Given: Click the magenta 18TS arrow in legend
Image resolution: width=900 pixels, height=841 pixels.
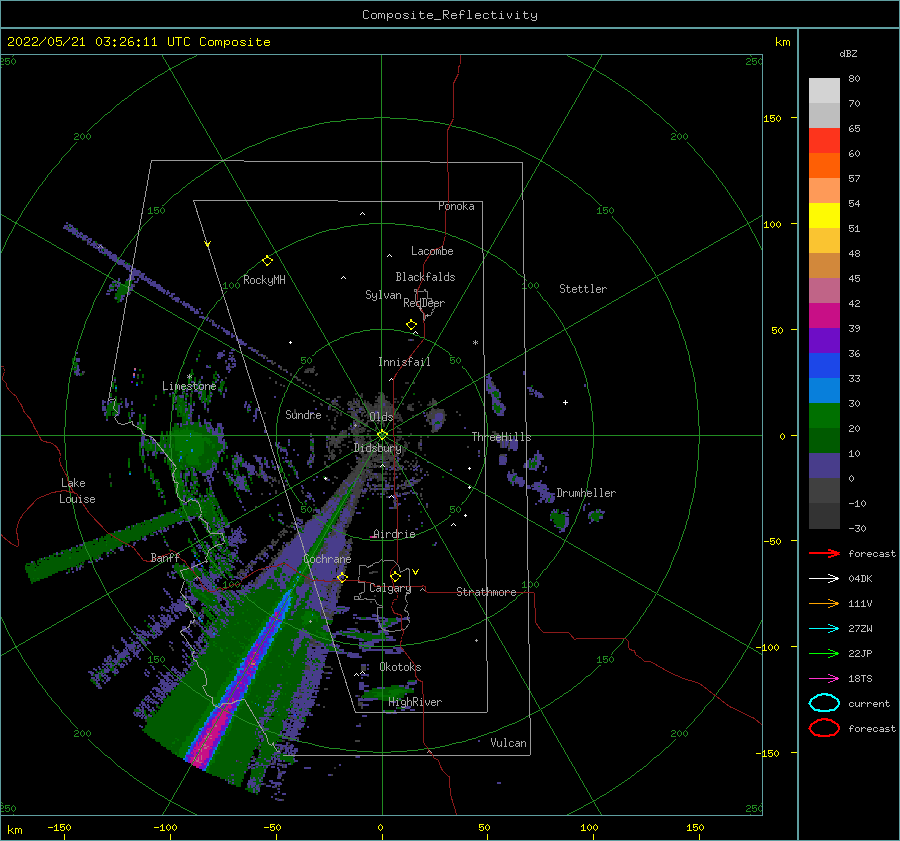Looking at the screenshot, I should [824, 679].
